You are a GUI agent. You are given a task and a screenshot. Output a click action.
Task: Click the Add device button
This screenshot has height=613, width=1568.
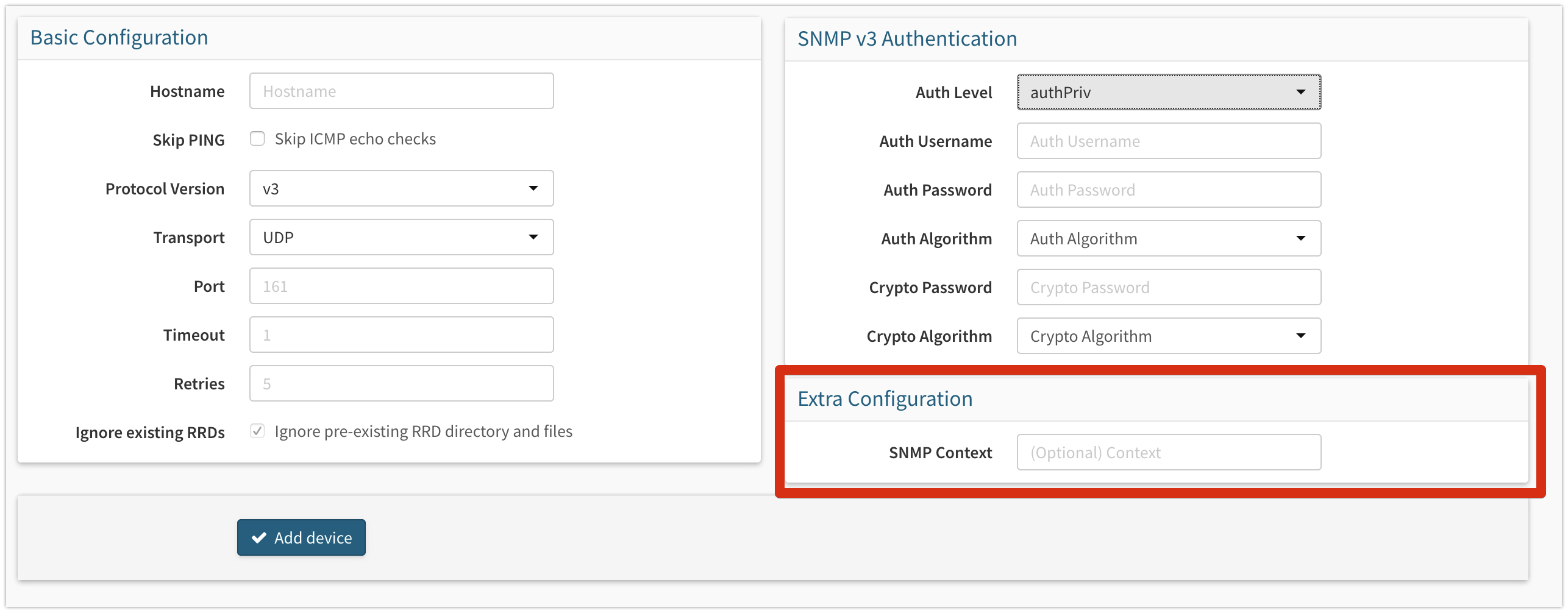click(x=301, y=537)
